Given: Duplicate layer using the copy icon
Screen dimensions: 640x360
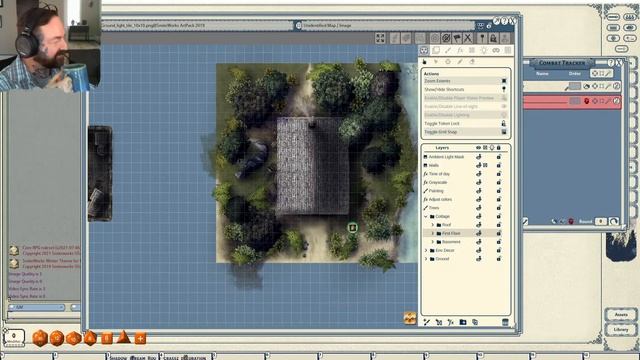Looking at the screenshot, I should (475, 322).
